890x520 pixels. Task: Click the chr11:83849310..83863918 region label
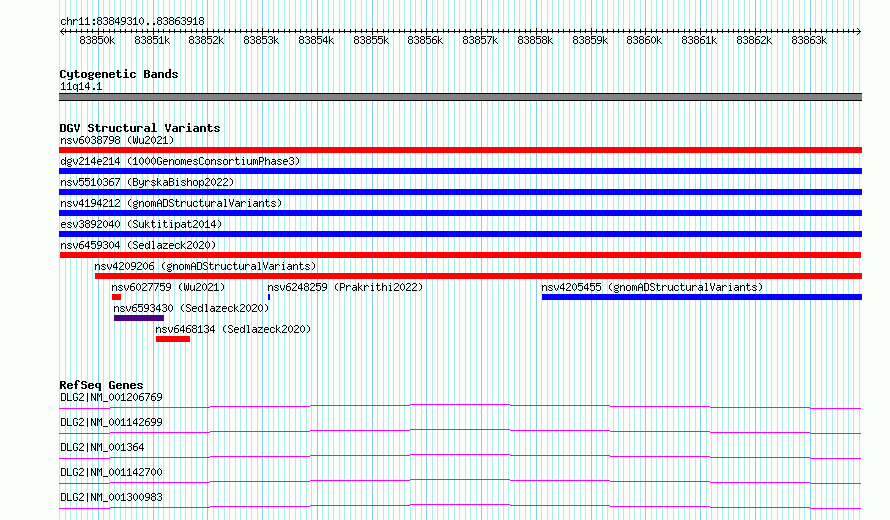coord(132,22)
